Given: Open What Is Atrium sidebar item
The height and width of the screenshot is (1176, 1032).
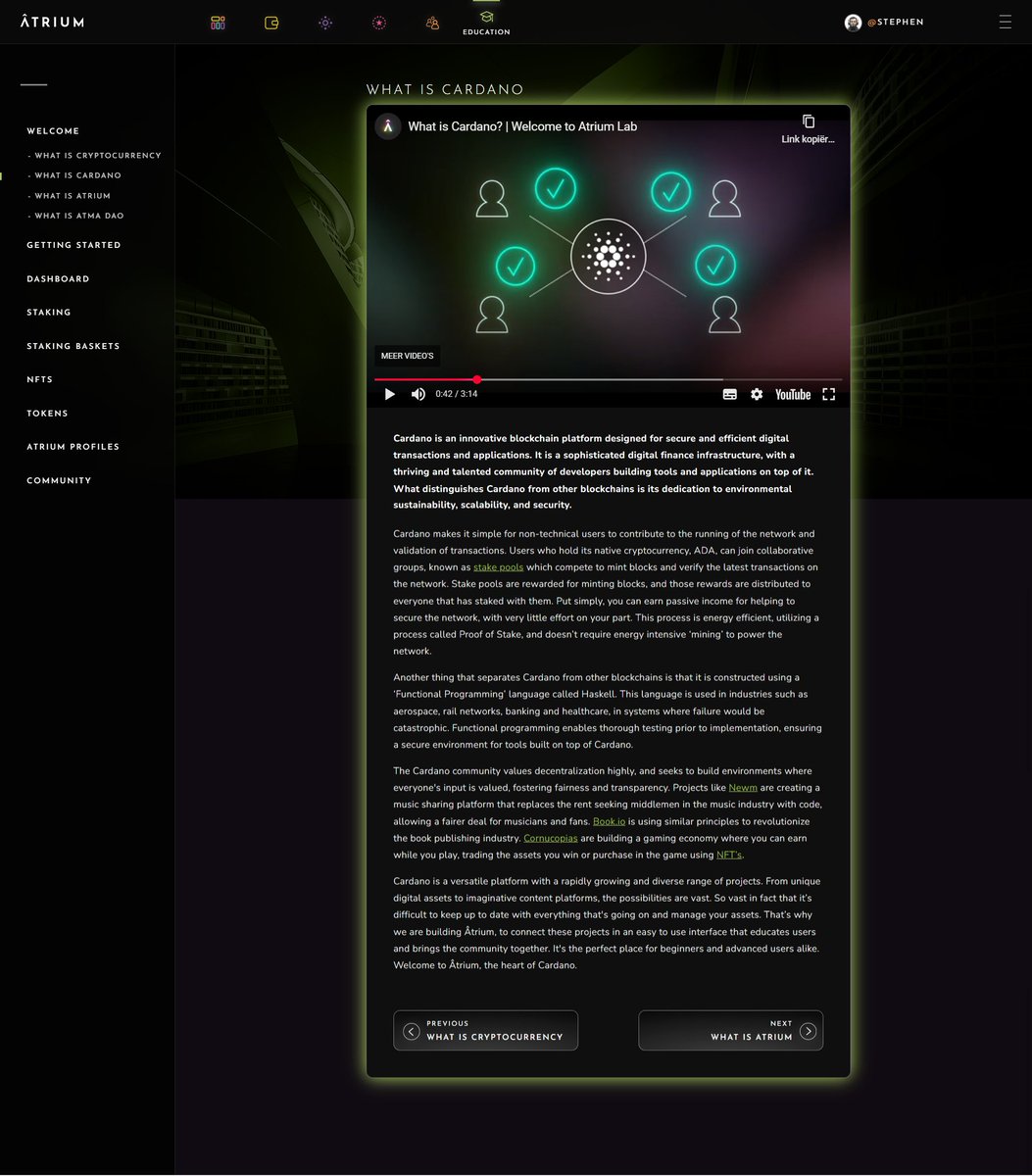Looking at the screenshot, I should coord(73,196).
